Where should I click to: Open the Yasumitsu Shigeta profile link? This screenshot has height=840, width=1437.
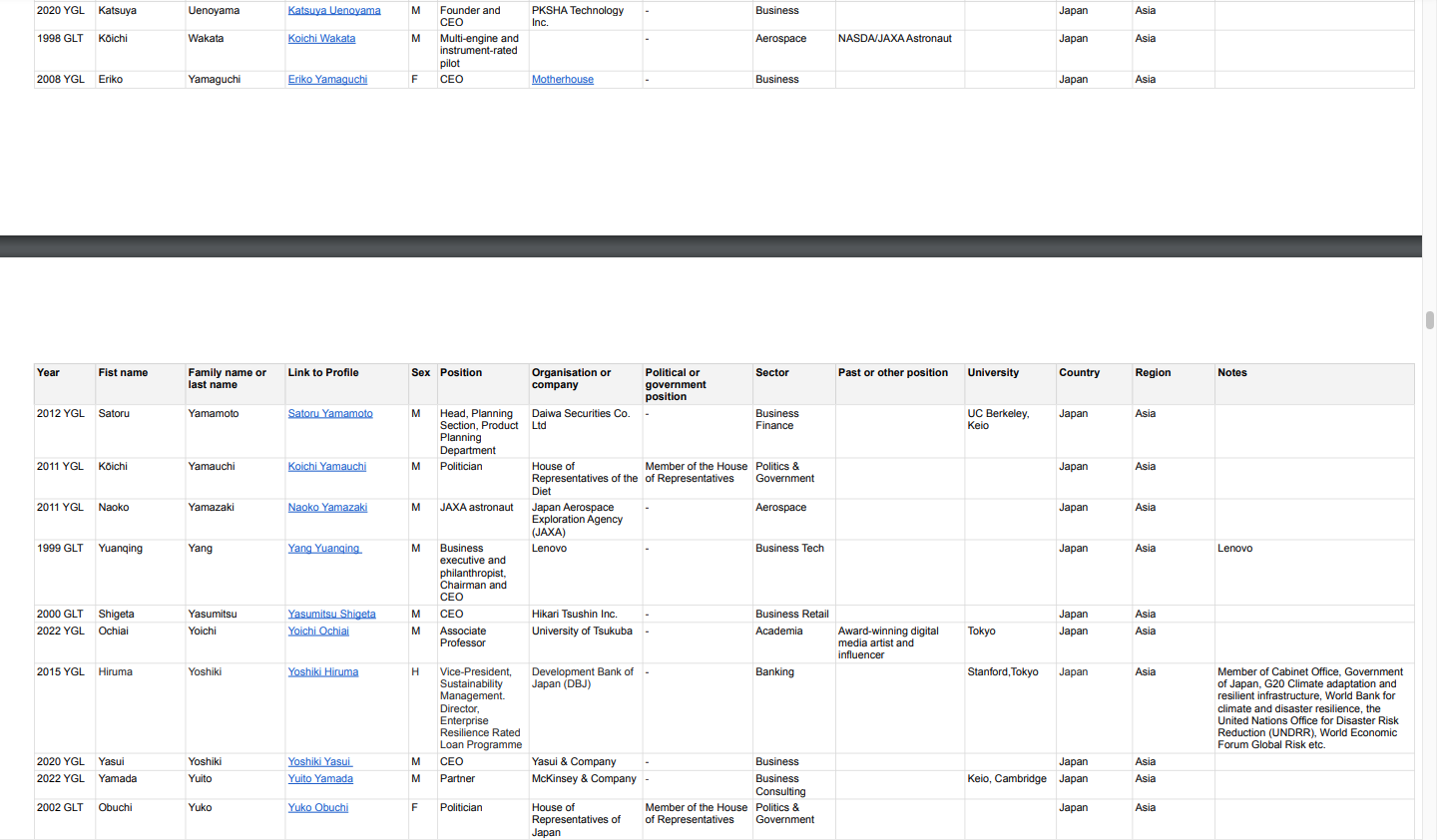332,615
